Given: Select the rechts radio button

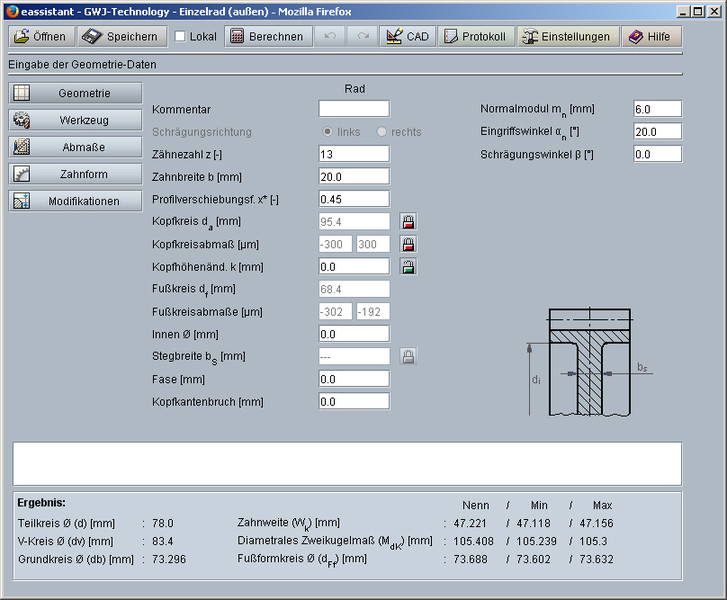Looking at the screenshot, I should pos(381,132).
